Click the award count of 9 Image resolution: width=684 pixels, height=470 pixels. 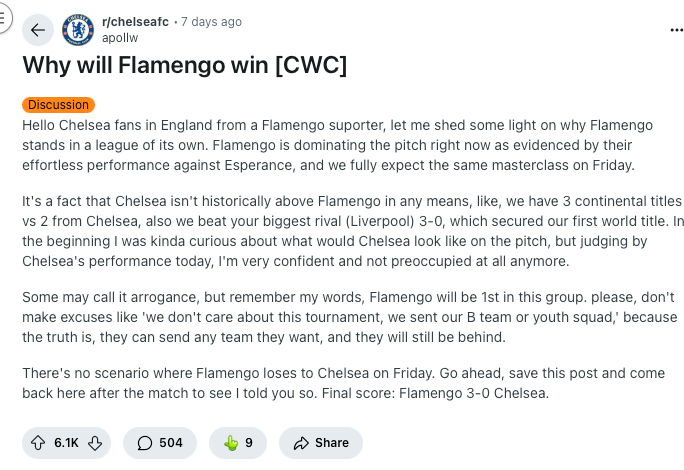(249, 443)
